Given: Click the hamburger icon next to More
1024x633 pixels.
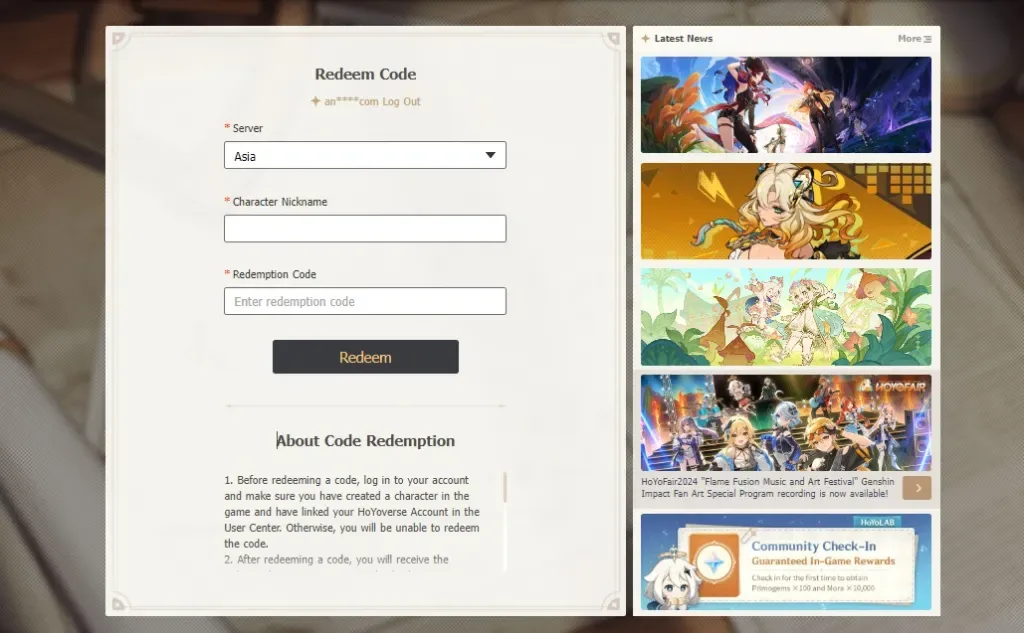Looking at the screenshot, I should 927,39.
